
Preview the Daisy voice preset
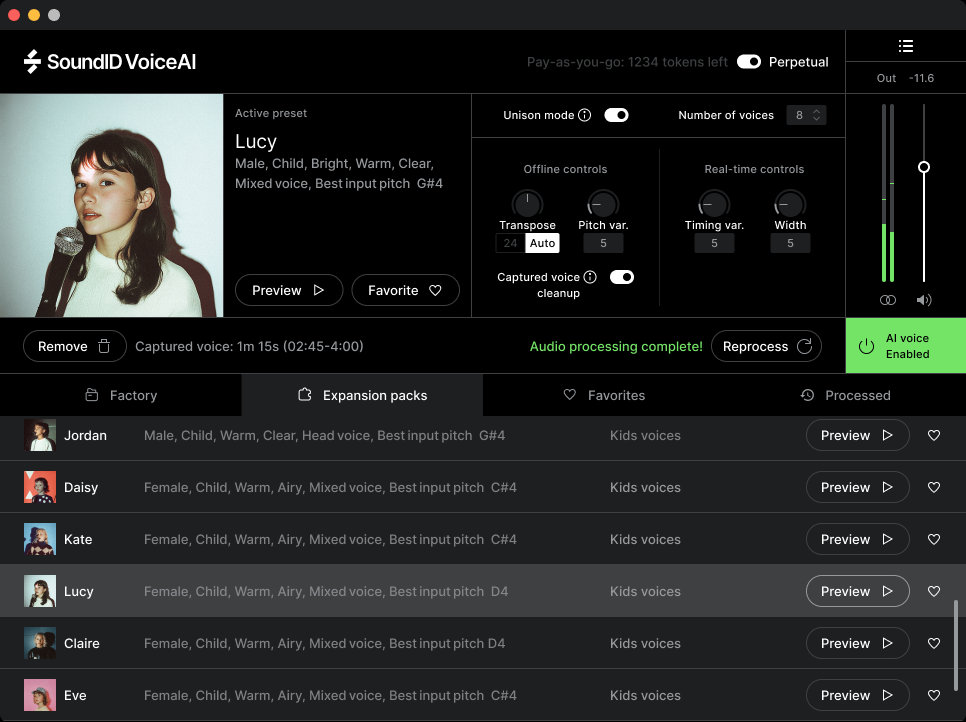point(857,487)
